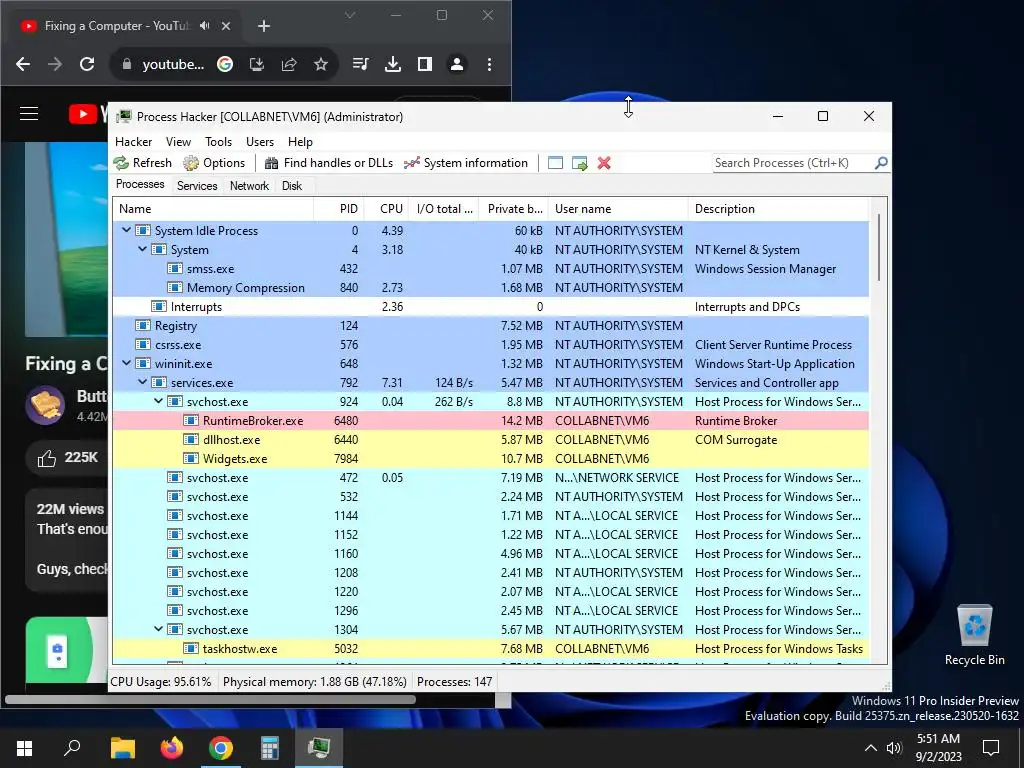The height and width of the screenshot is (768, 1024).
Task: Click Refresh in Process Hacker toolbar
Action: (x=142, y=163)
